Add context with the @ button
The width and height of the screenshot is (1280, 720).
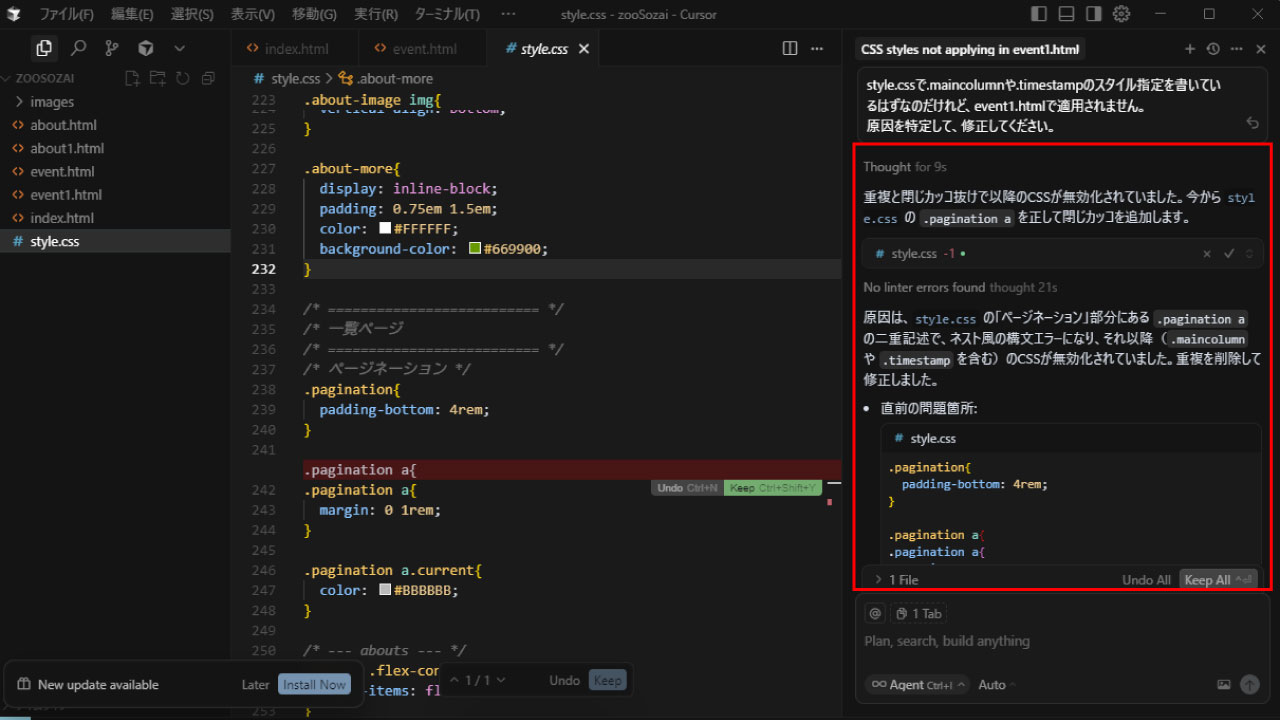875,613
